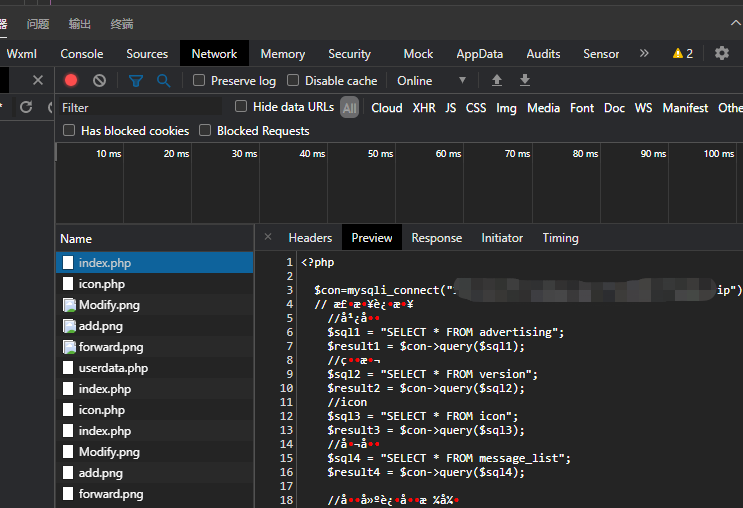Switch to the Wxml tab
743x508 pixels.
pyautogui.click(x=21, y=54)
